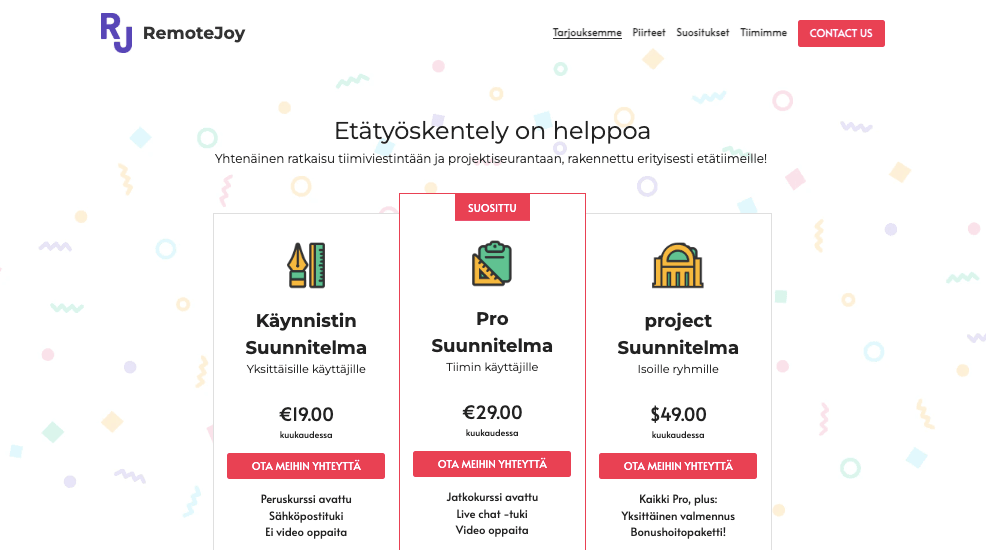Click OTA MEIHIN YHTEYTTÄ under Pro plan
Viewport: 986px width, 550px height.
tap(492, 464)
